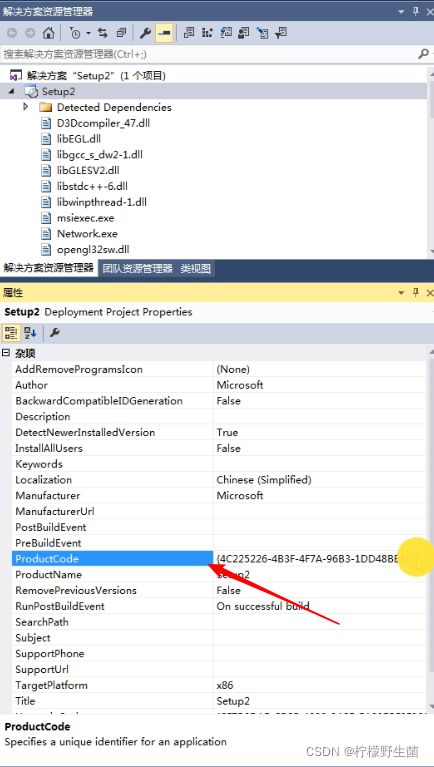Select libEGL.dll file
Viewport: 434px width, 767px height.
79,139
